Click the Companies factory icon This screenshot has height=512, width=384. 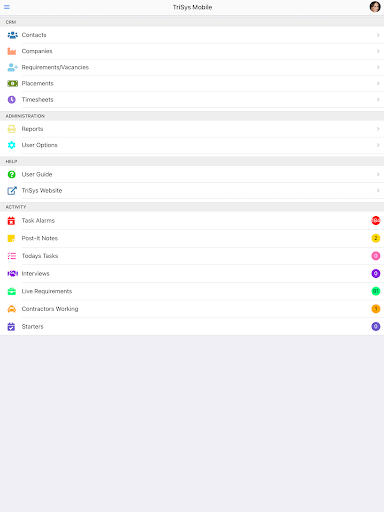point(12,51)
